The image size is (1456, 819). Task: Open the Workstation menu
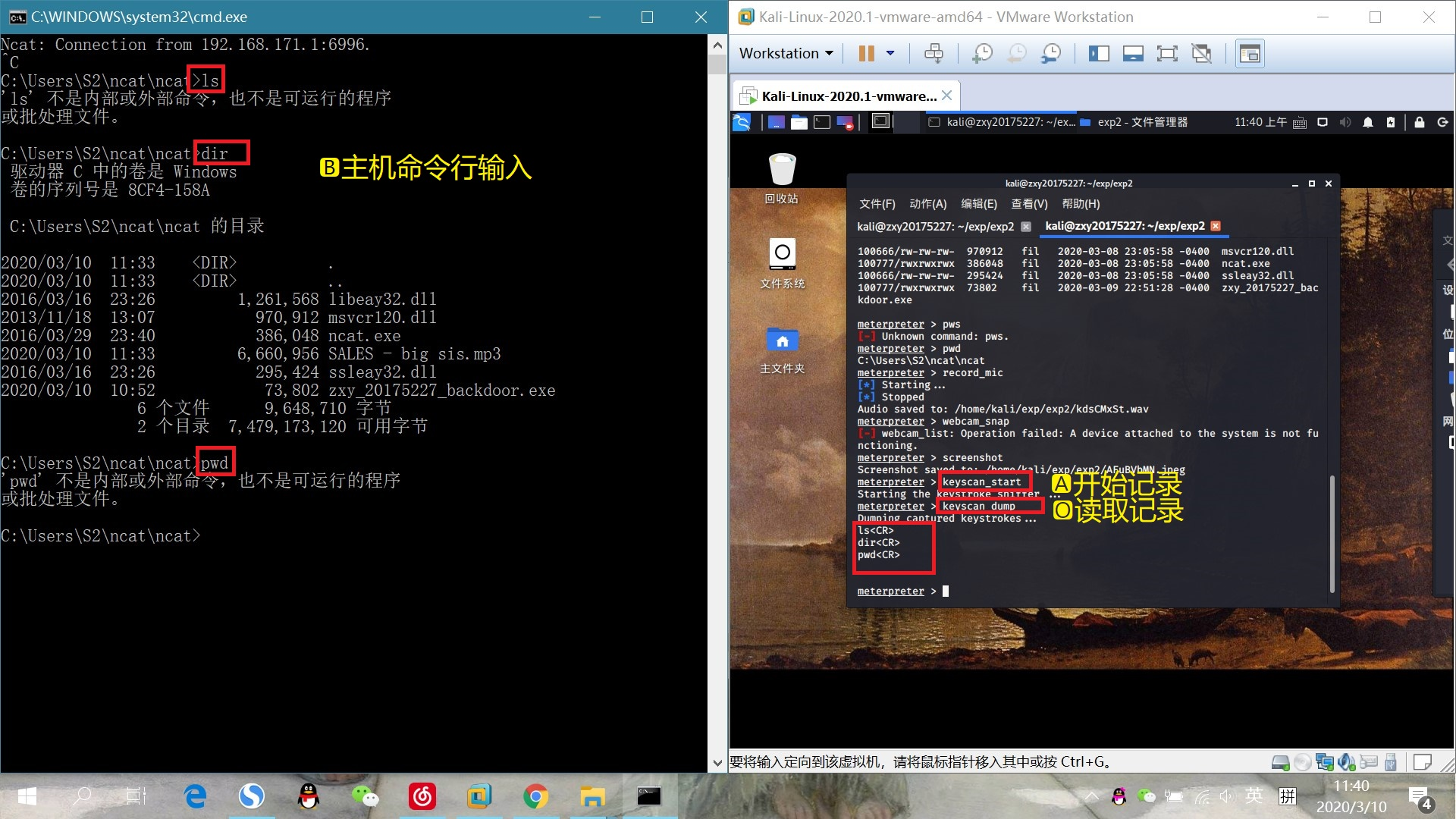[x=786, y=53]
